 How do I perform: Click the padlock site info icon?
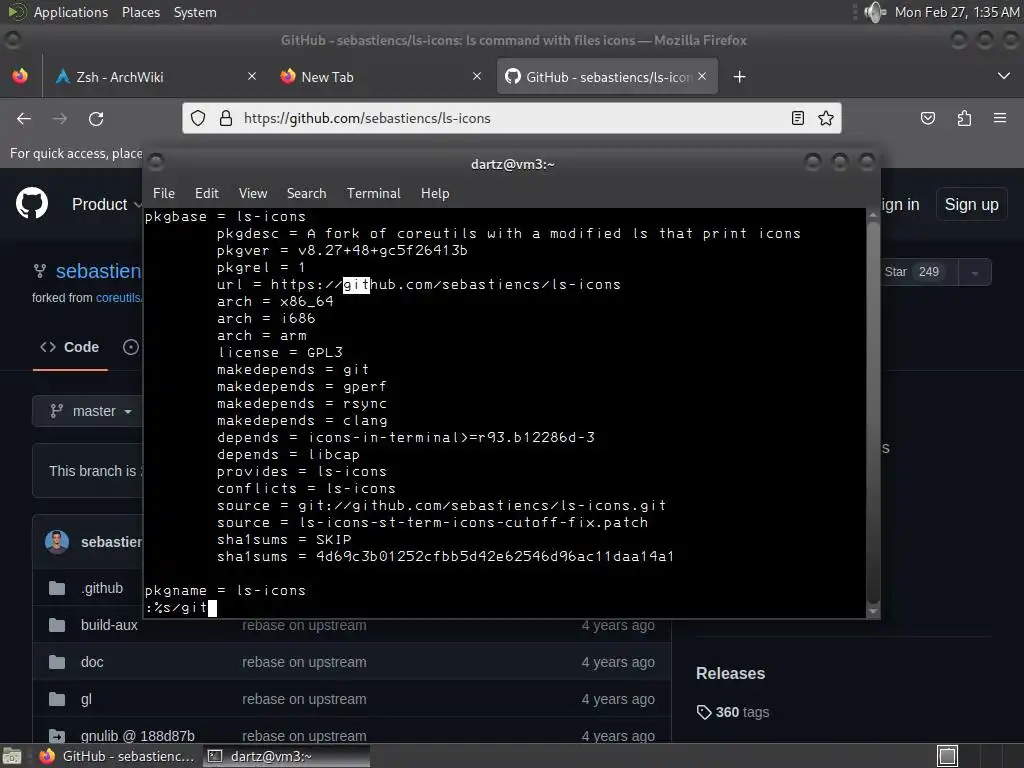[x=225, y=118]
